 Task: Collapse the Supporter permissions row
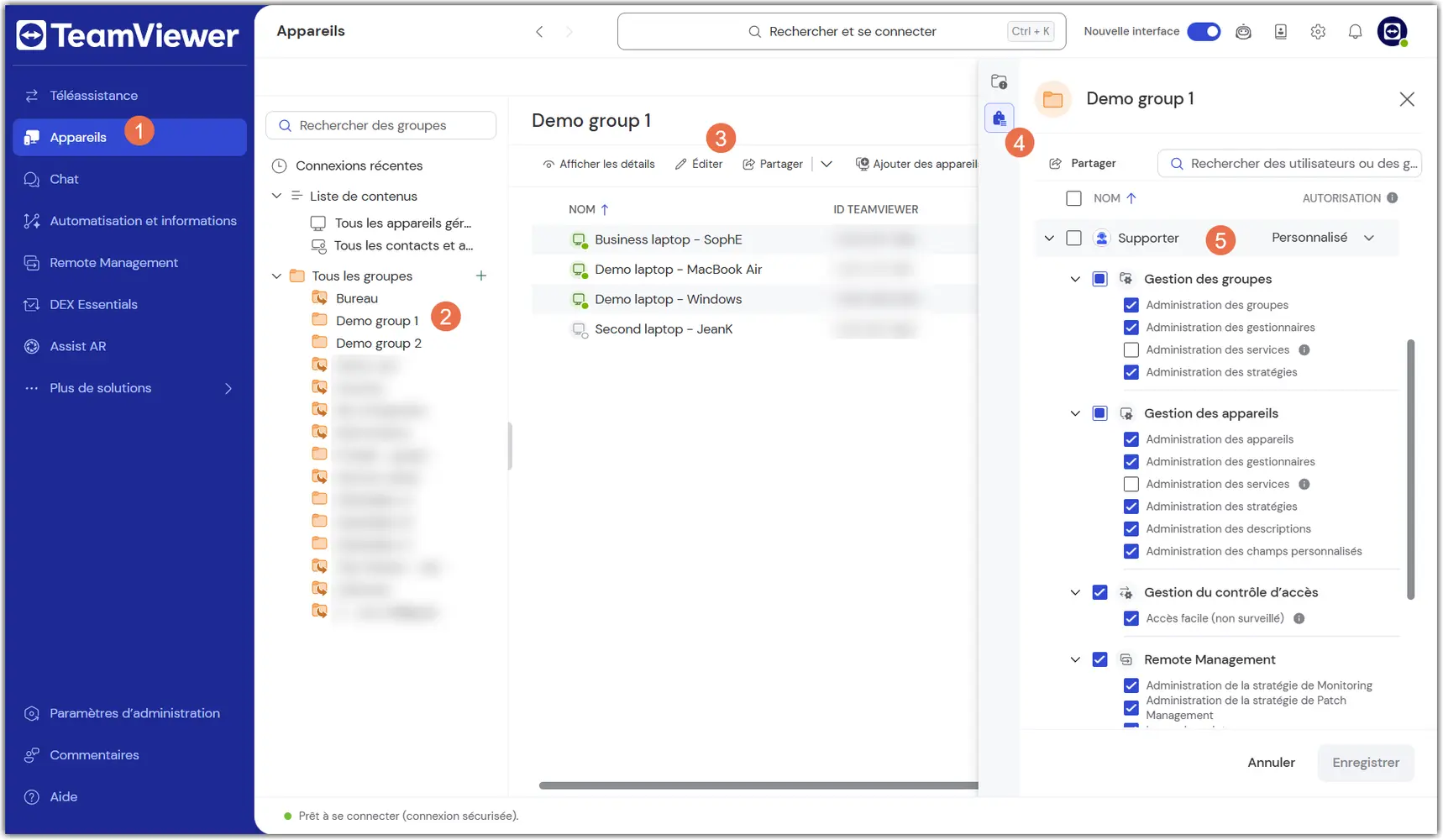coord(1049,239)
